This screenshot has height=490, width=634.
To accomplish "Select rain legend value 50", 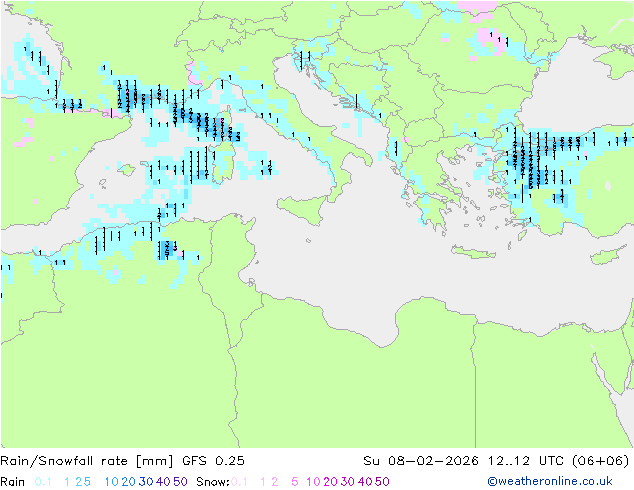I will 180,482.
